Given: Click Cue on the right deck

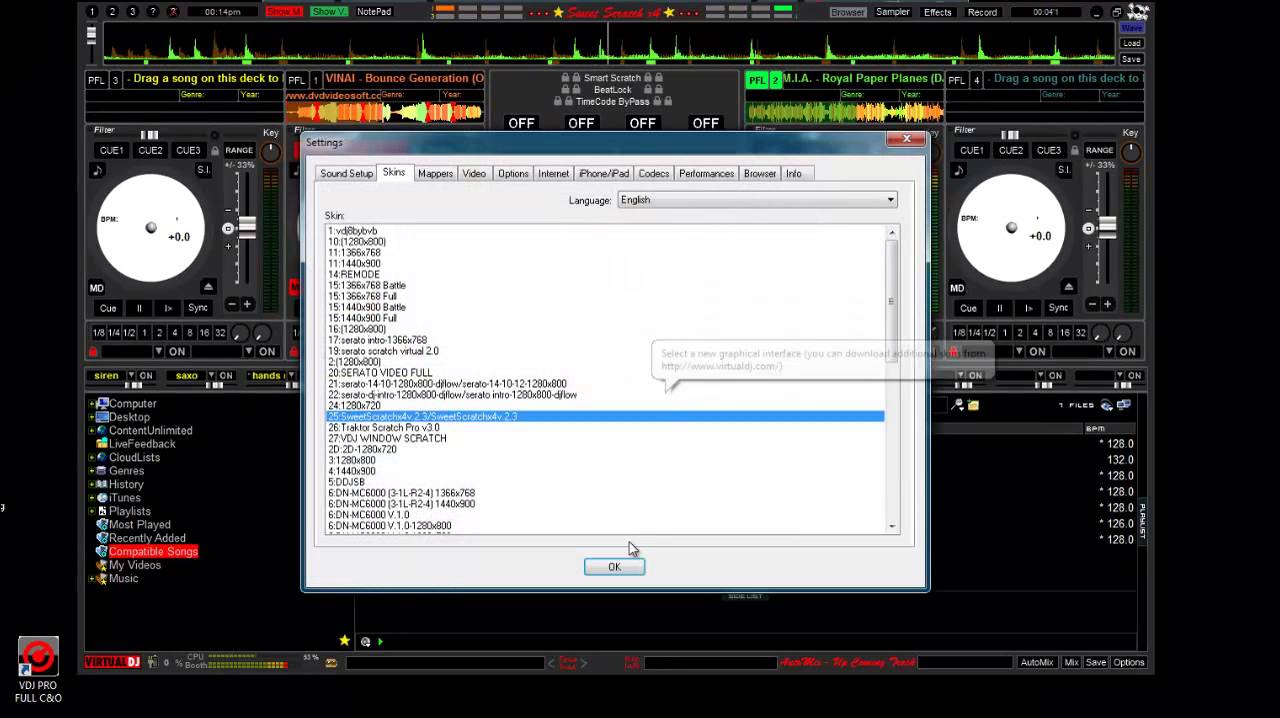Looking at the screenshot, I should tap(968, 308).
